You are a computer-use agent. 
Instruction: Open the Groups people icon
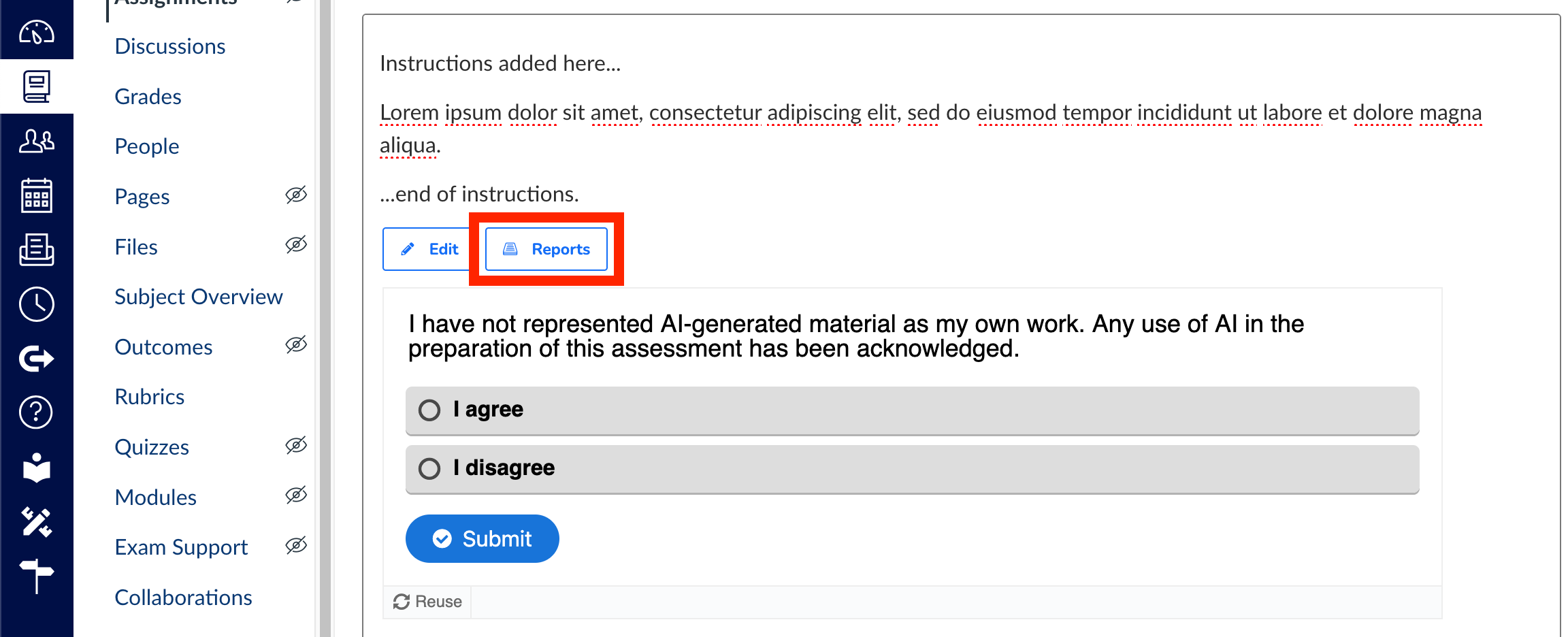point(37,141)
